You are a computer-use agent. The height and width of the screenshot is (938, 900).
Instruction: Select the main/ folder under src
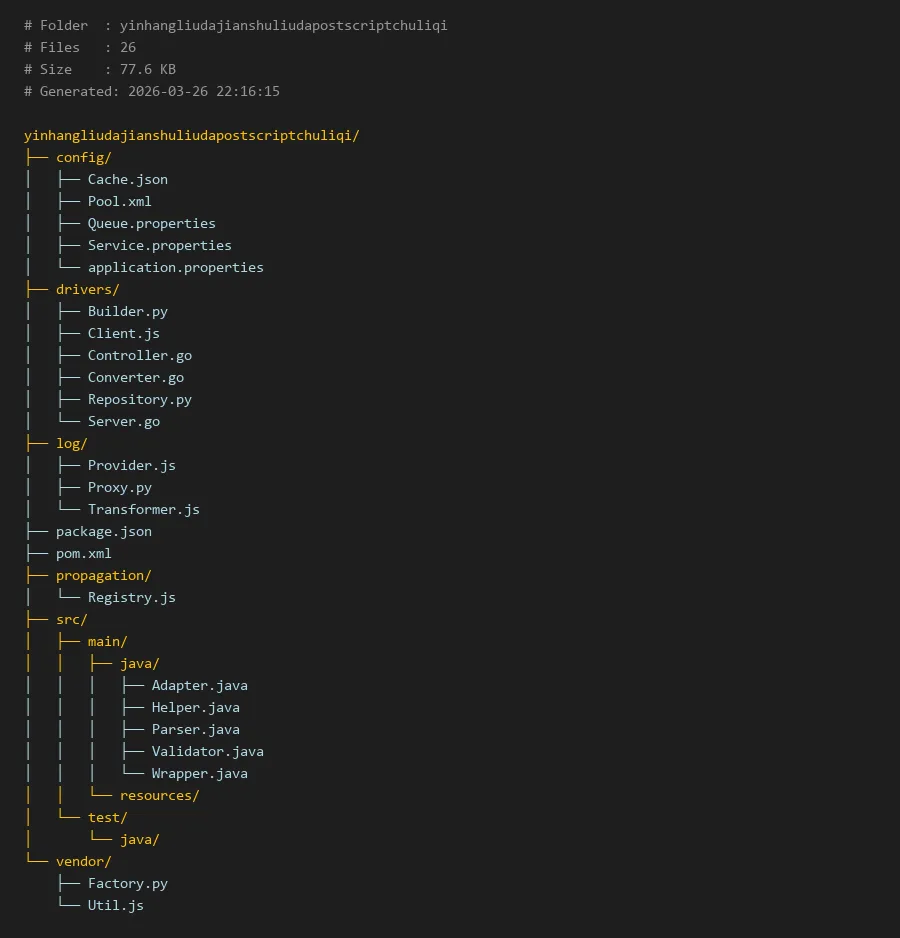[x=107, y=642]
